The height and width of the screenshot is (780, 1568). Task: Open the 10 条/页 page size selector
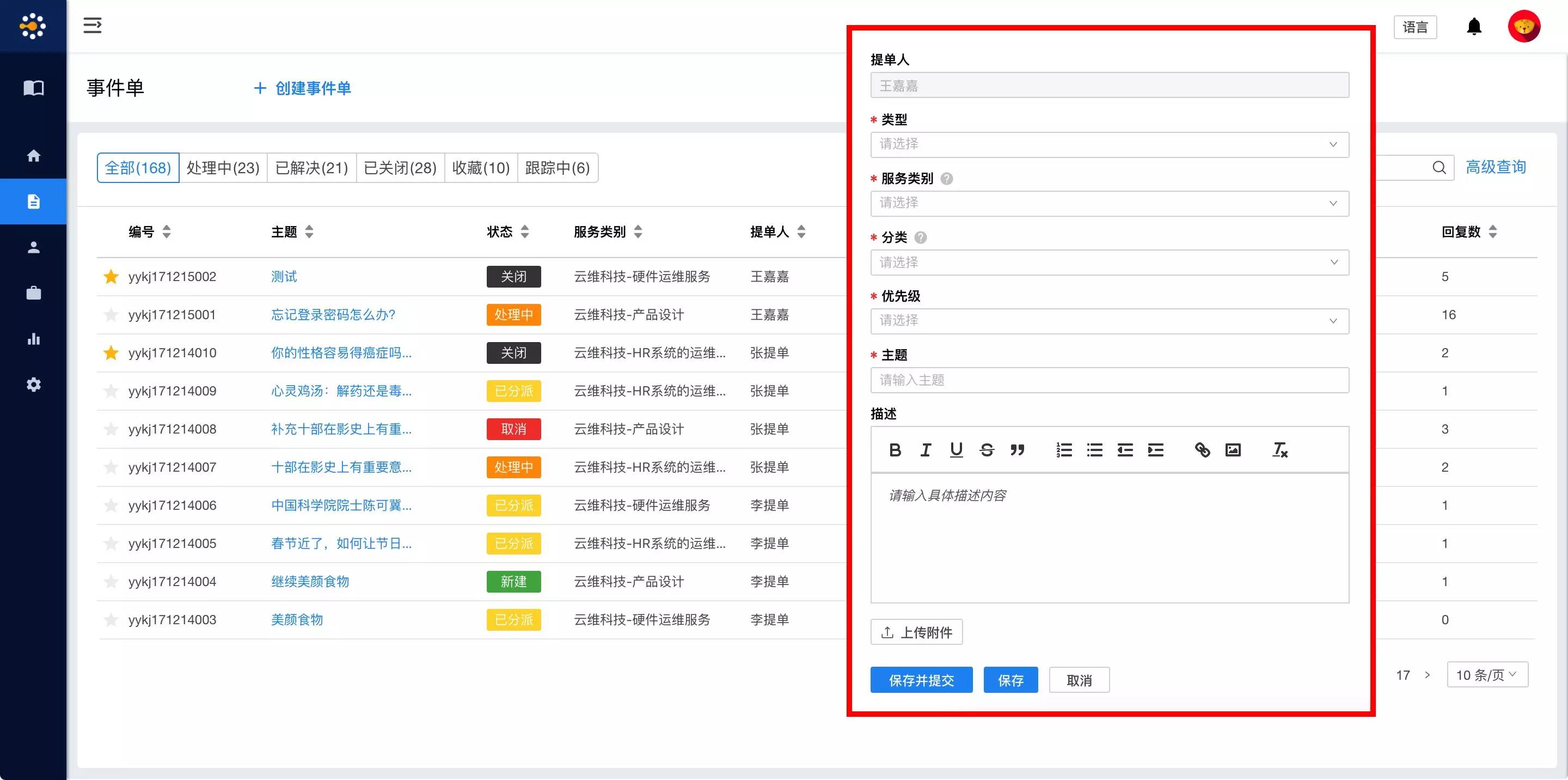[1486, 675]
